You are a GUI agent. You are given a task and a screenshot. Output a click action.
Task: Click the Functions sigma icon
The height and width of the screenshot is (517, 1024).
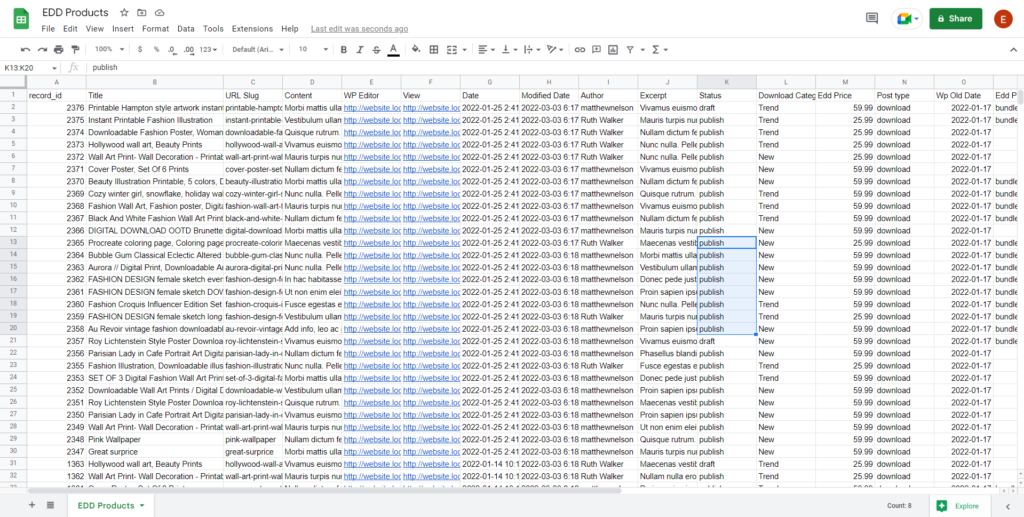tap(656, 50)
